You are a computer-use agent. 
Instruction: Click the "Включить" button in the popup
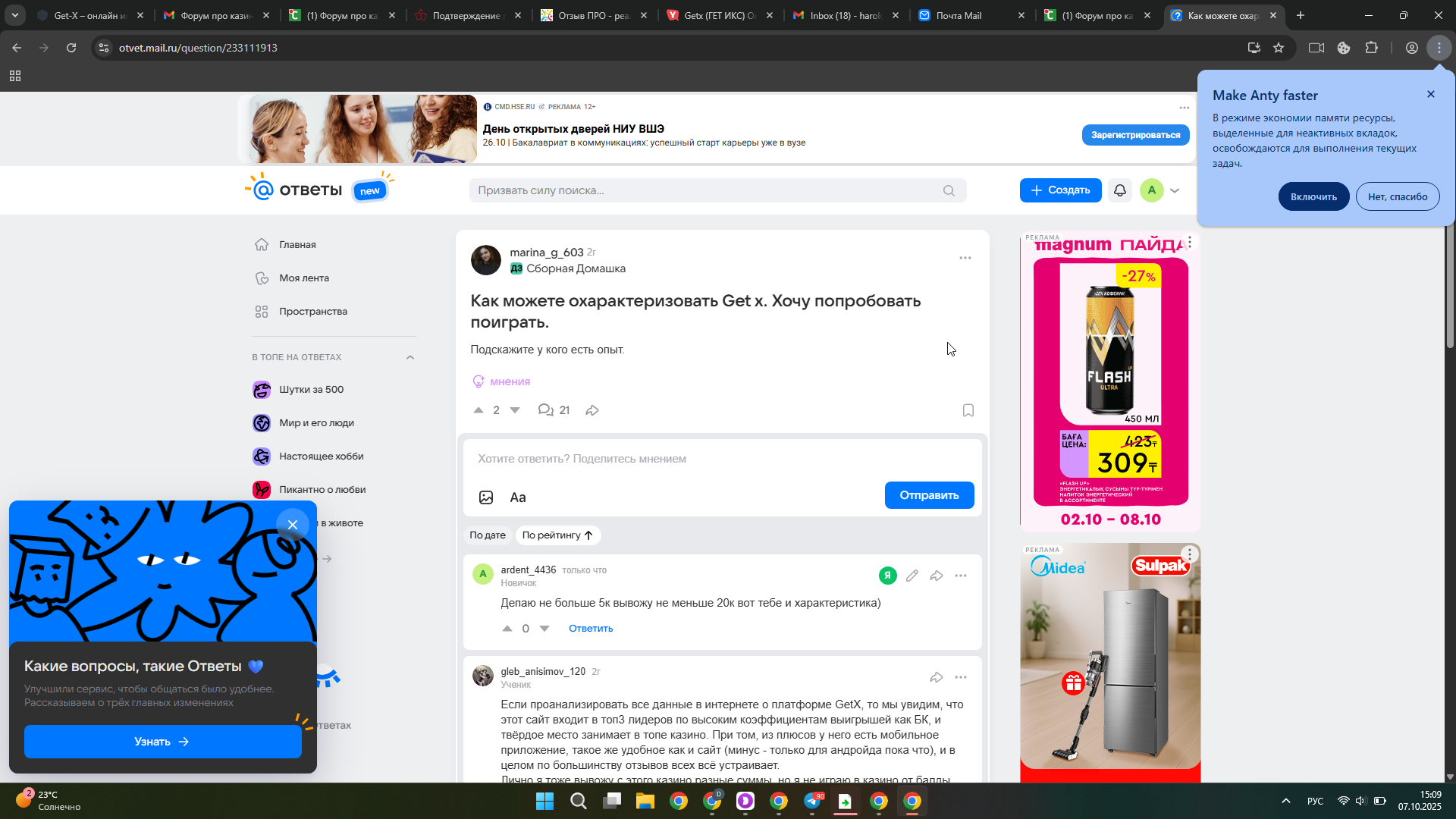[x=1313, y=196]
